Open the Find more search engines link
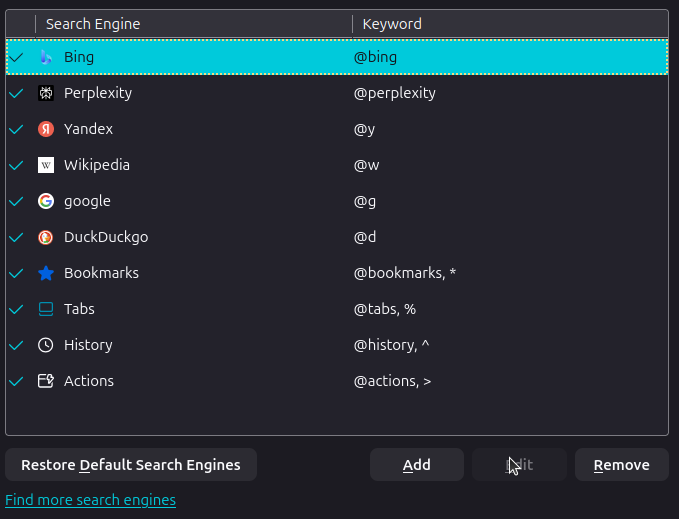Viewport: 679px width, 519px height. (x=90, y=500)
